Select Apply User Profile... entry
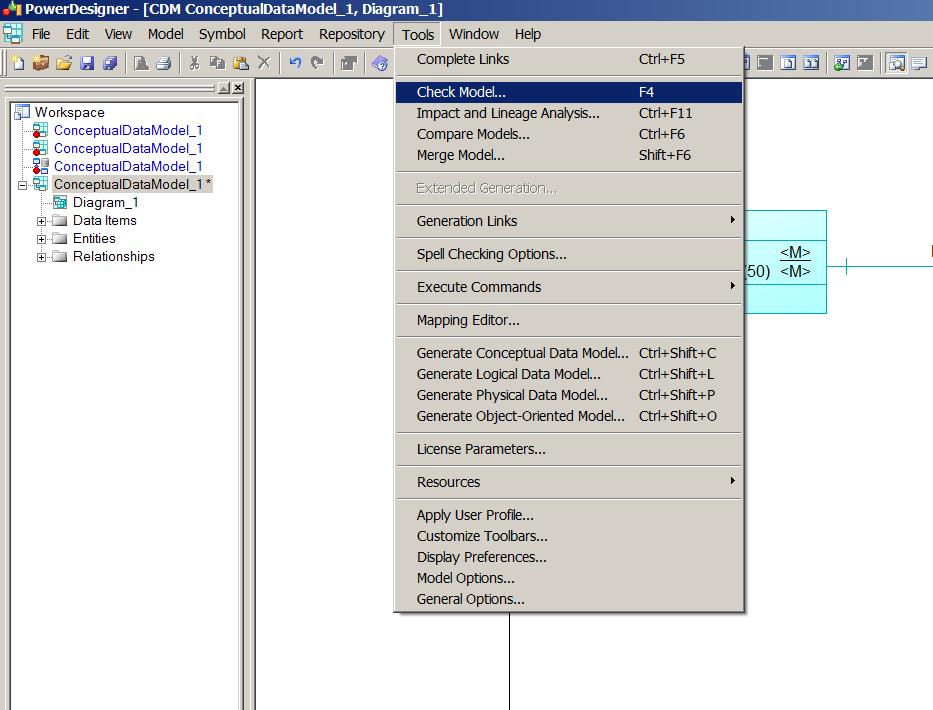Screen dimensions: 933x710 click(569, 515)
